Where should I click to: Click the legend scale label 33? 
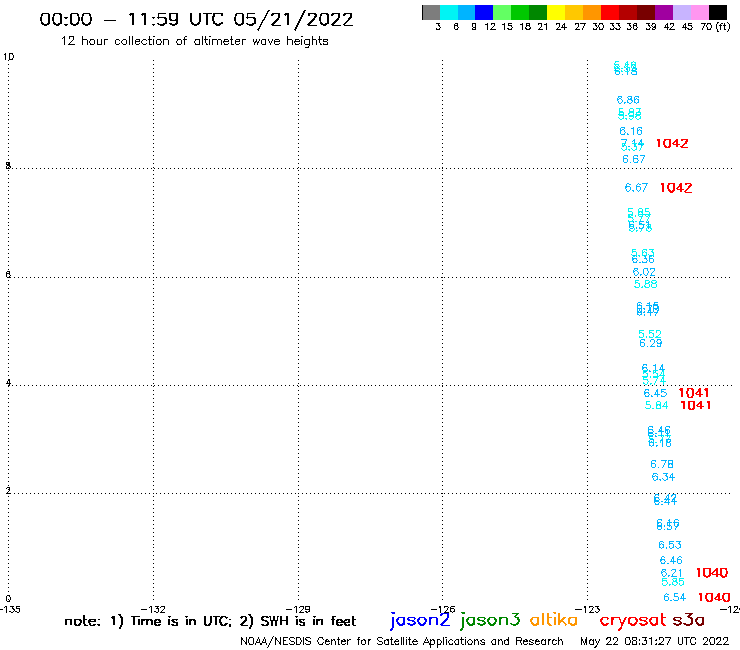pos(614,27)
